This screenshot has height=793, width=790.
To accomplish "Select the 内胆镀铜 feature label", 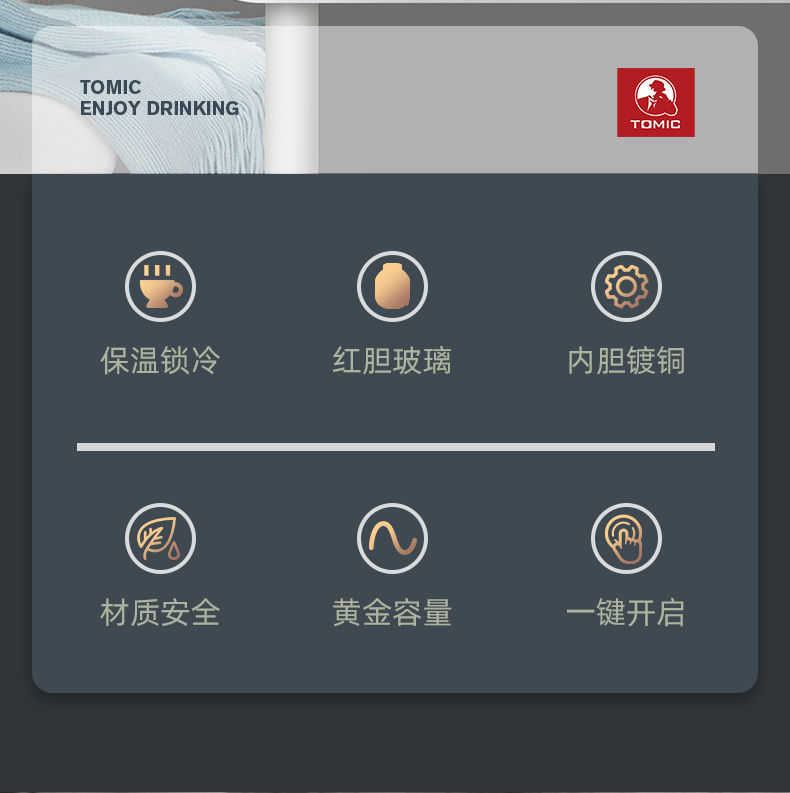I will 626,361.
